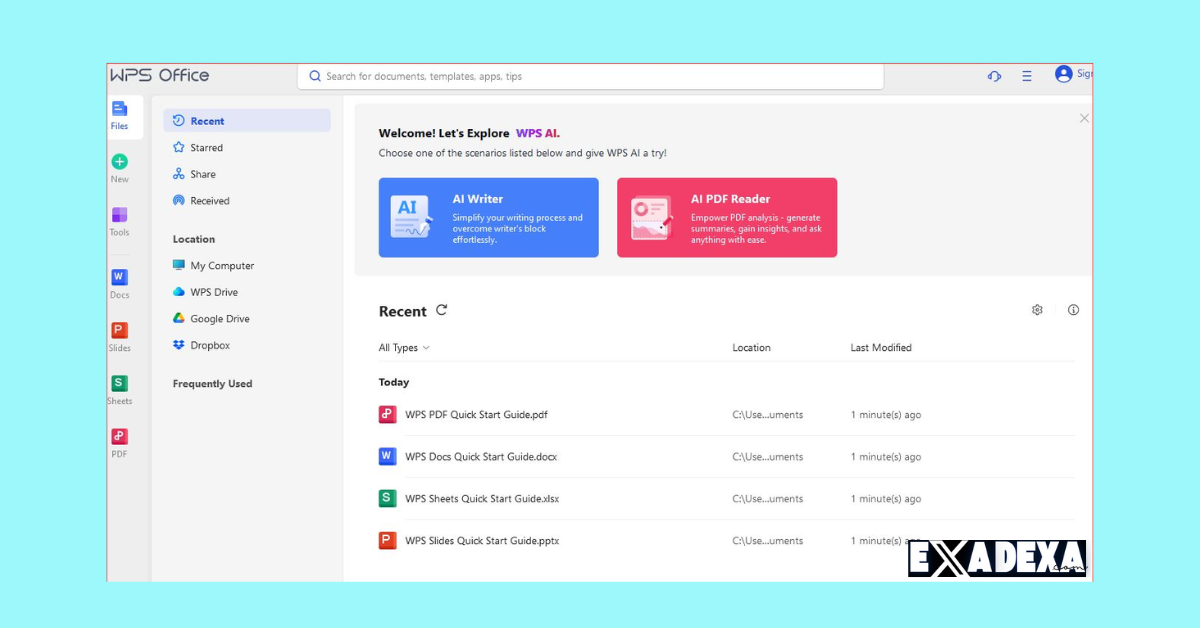Viewport: 1200px width, 628px height.
Task: Expand the All Types filter dropdown
Action: coord(404,348)
